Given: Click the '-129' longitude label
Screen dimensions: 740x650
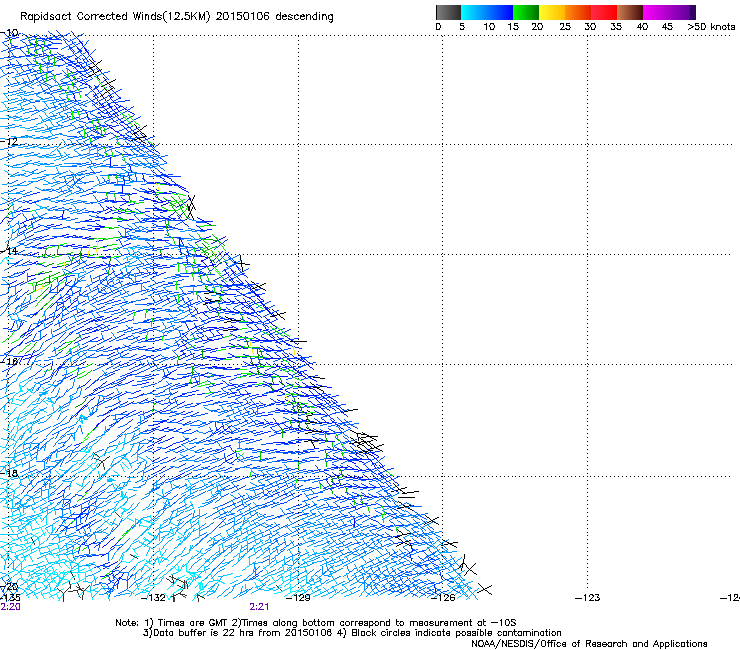Looking at the screenshot, I should pyautogui.click(x=298, y=598).
